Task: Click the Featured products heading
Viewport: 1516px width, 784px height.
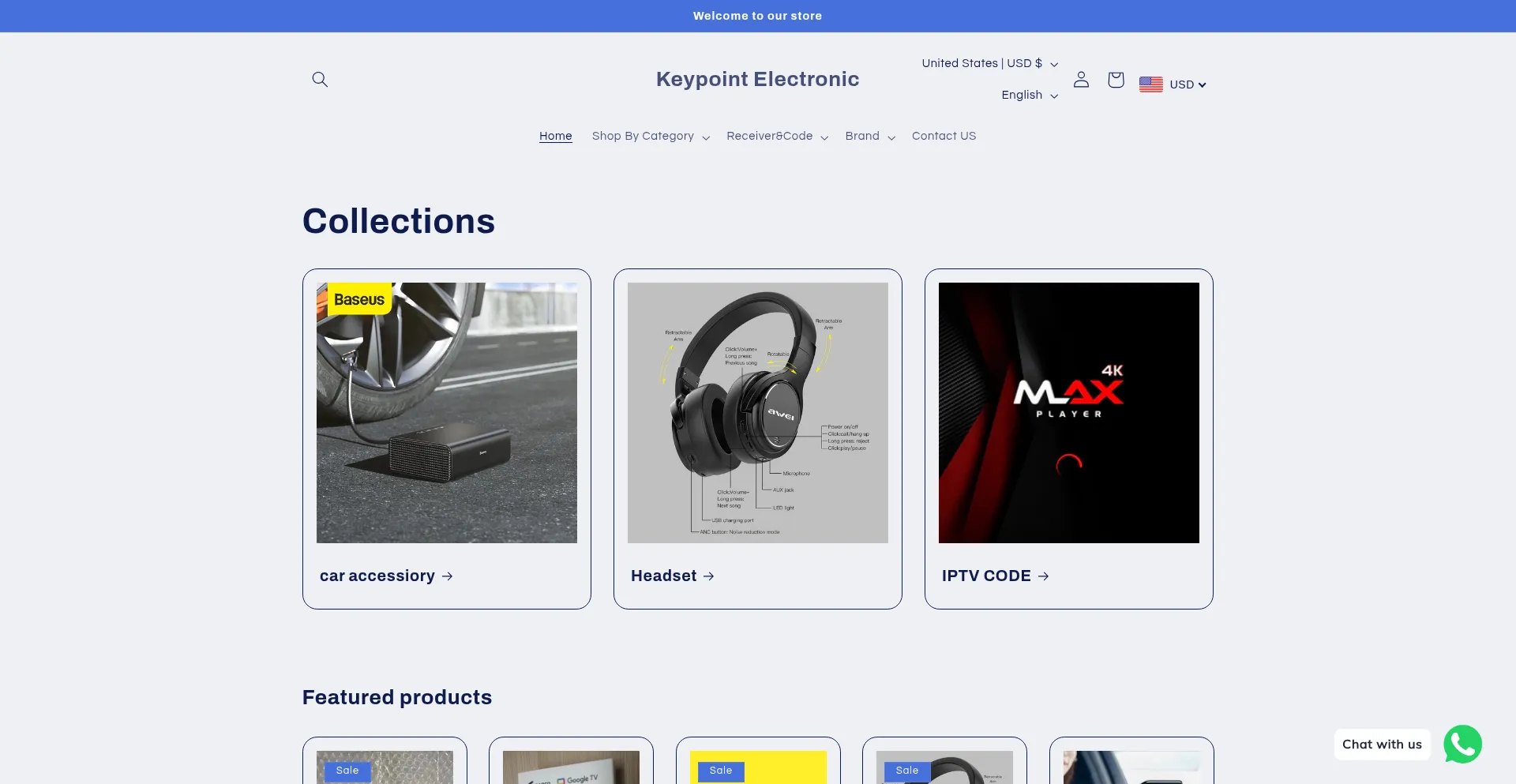Action: (397, 697)
